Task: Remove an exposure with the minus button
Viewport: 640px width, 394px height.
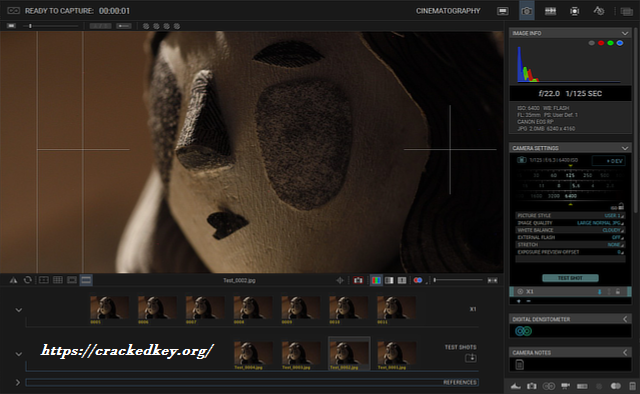Action: (529, 301)
